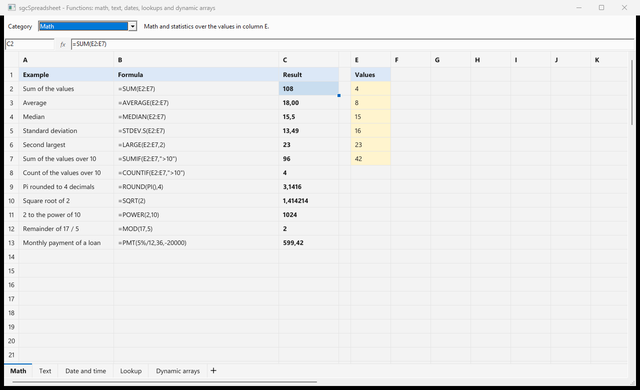This screenshot has height=390, width=640.
Task: Switch to the Math sheet tab
Action: coord(18,370)
